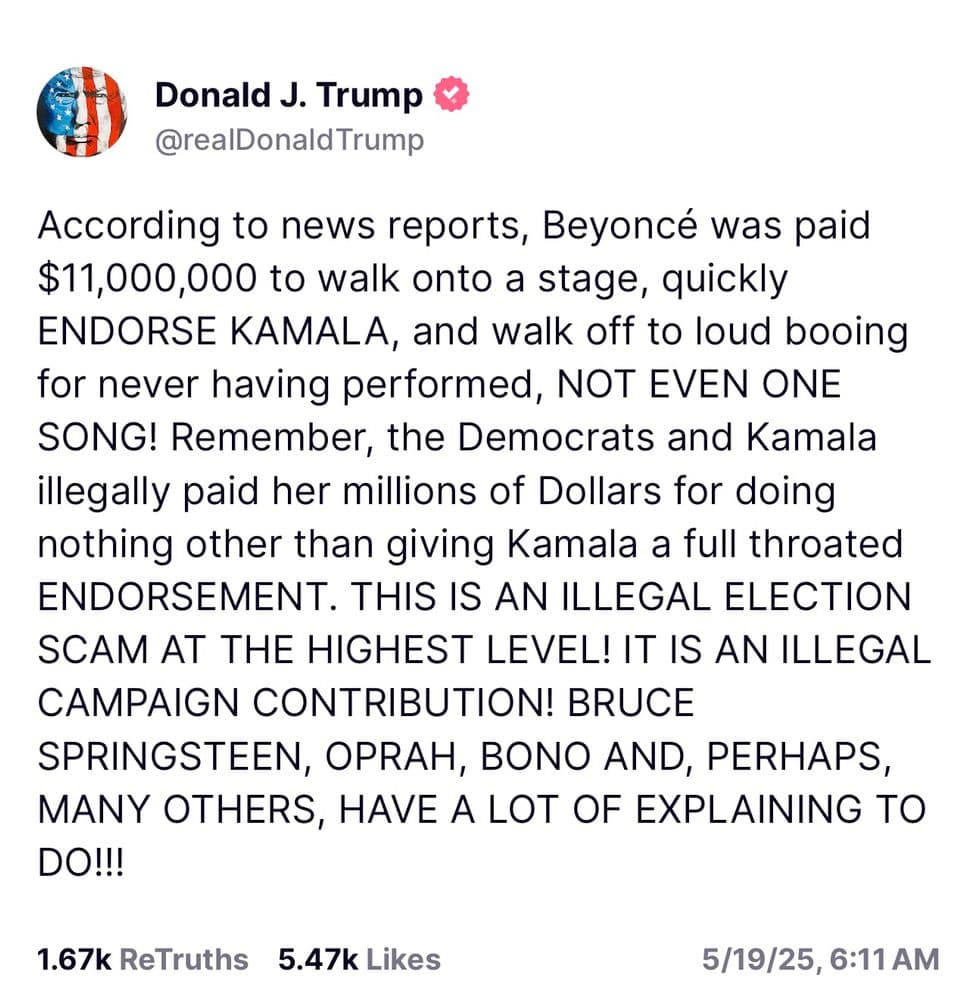Click the word "Democrats" in the post
Image resolution: width=977 pixels, height=1000 pixels.
click(555, 438)
